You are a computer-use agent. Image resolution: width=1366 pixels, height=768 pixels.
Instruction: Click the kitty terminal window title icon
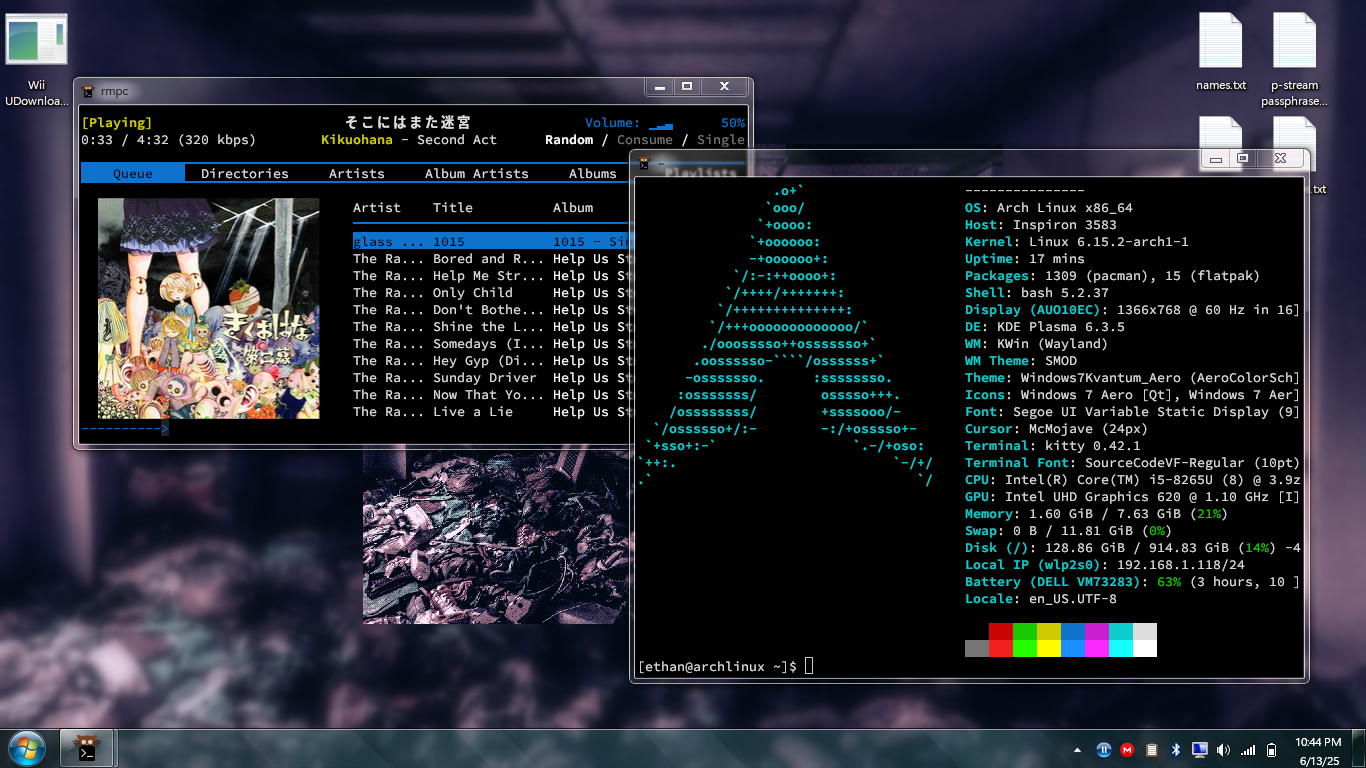pos(645,163)
